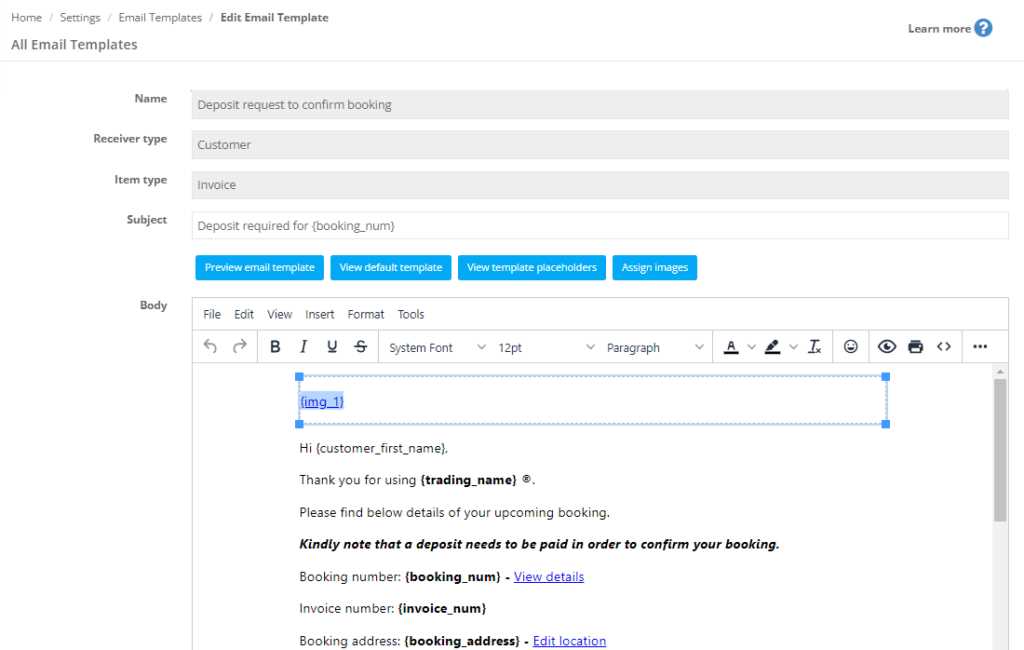Click the 'Kindly note that a deposit' sentence
Image resolution: width=1024 pixels, height=650 pixels.
539,544
